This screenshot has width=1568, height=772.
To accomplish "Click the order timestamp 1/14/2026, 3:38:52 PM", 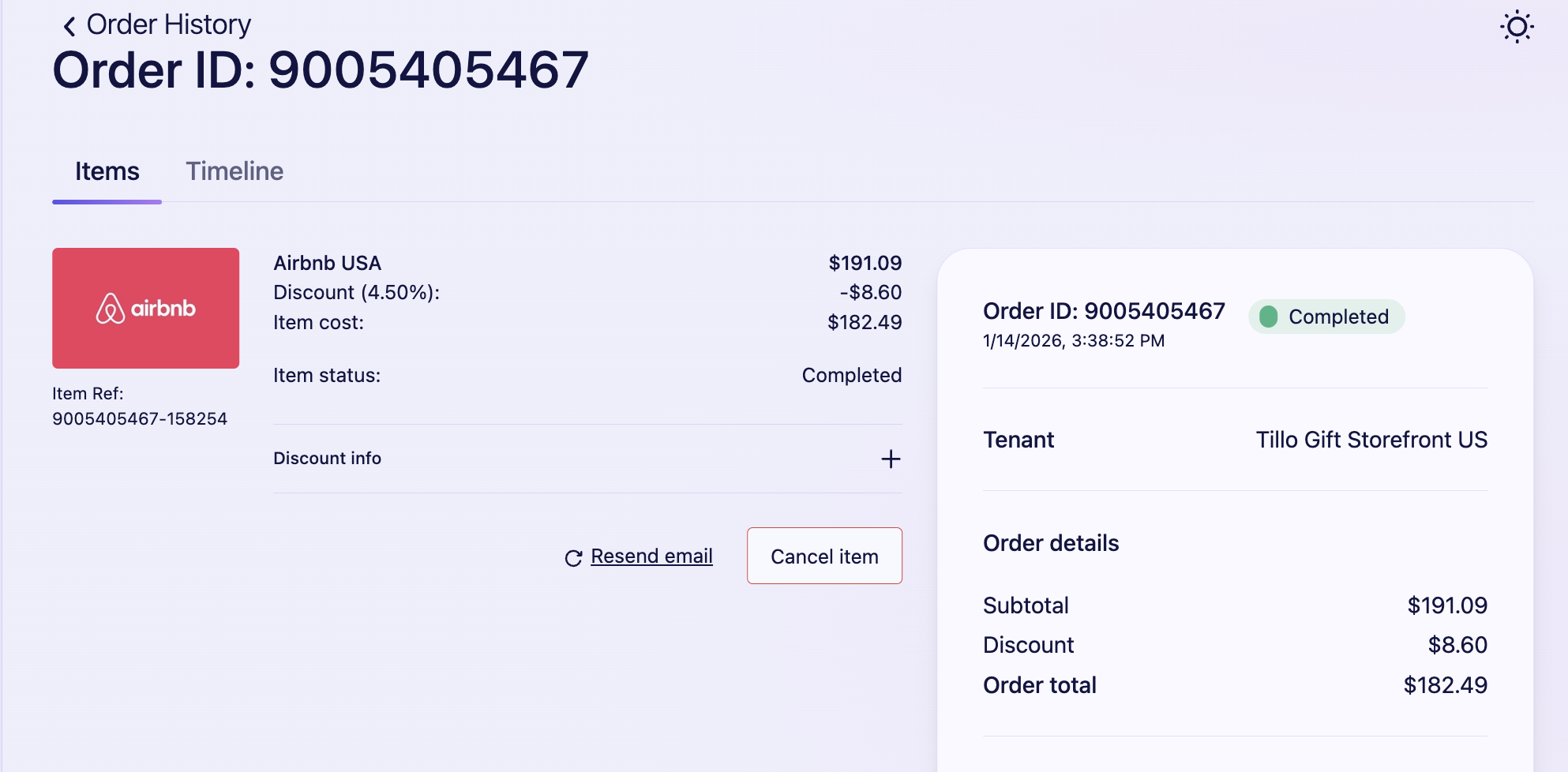I will [1074, 341].
